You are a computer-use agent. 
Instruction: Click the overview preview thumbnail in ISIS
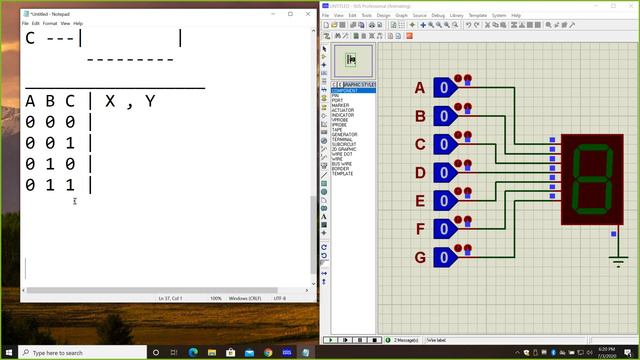(x=353, y=61)
